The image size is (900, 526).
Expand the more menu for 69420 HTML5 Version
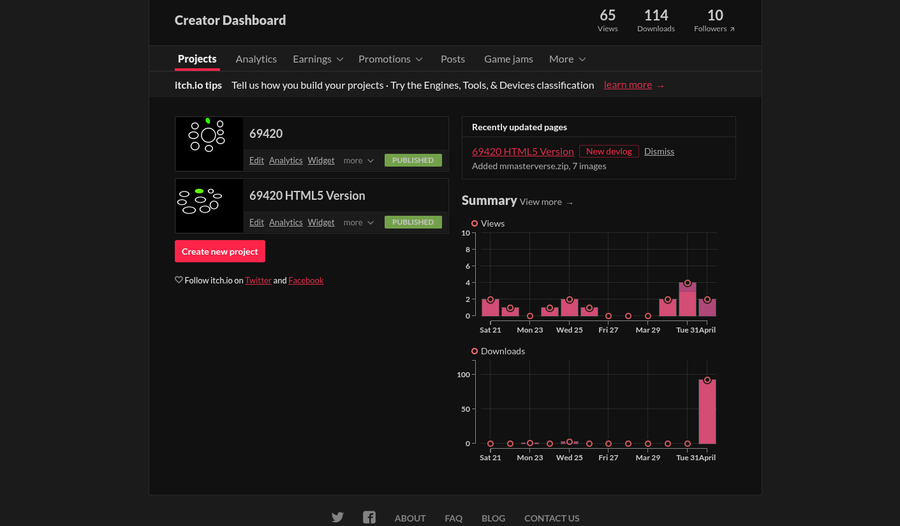coord(358,223)
